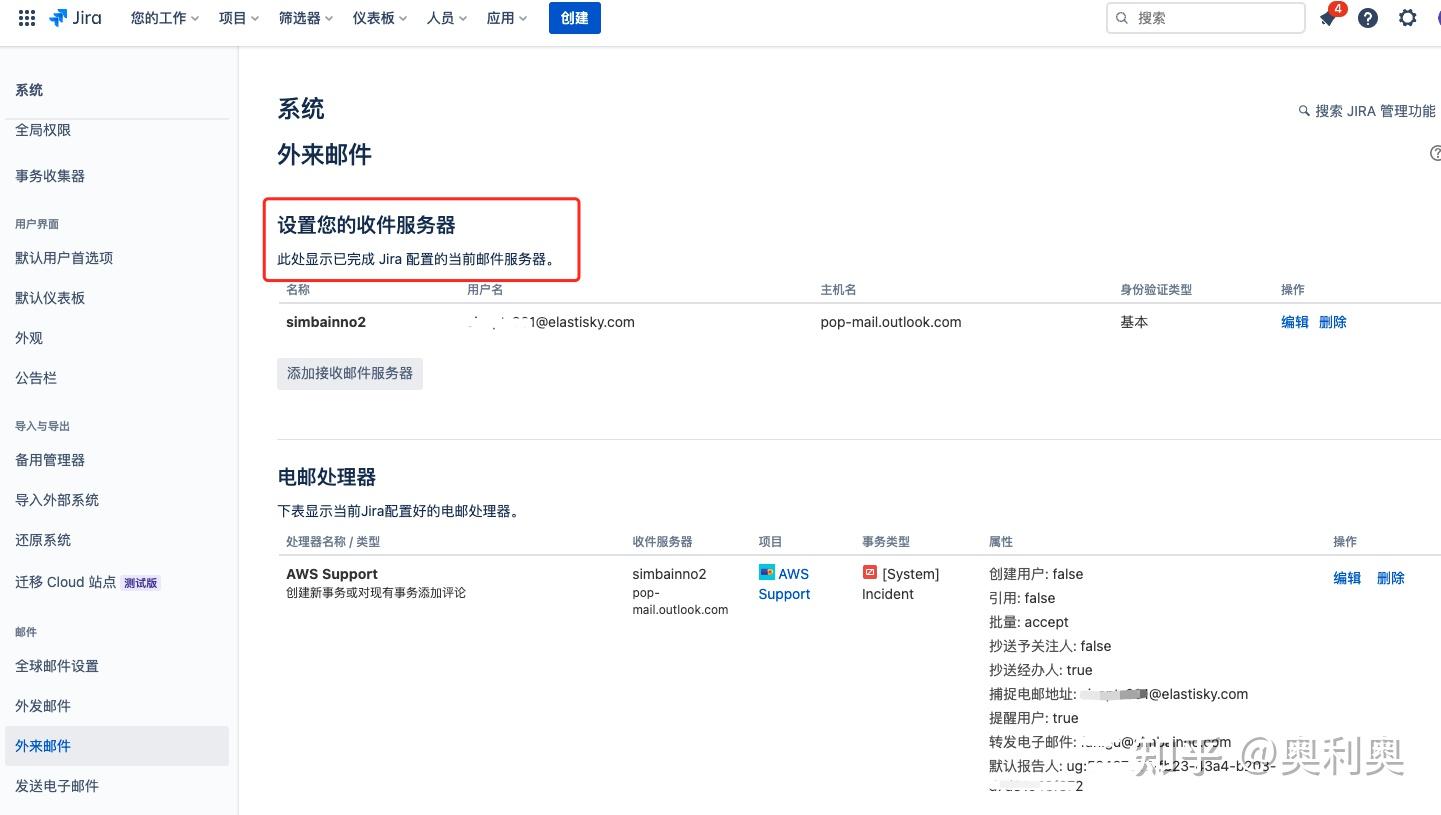The width and height of the screenshot is (1441, 815).
Task: Edit the AWS Support mail handler
Action: (x=1347, y=578)
